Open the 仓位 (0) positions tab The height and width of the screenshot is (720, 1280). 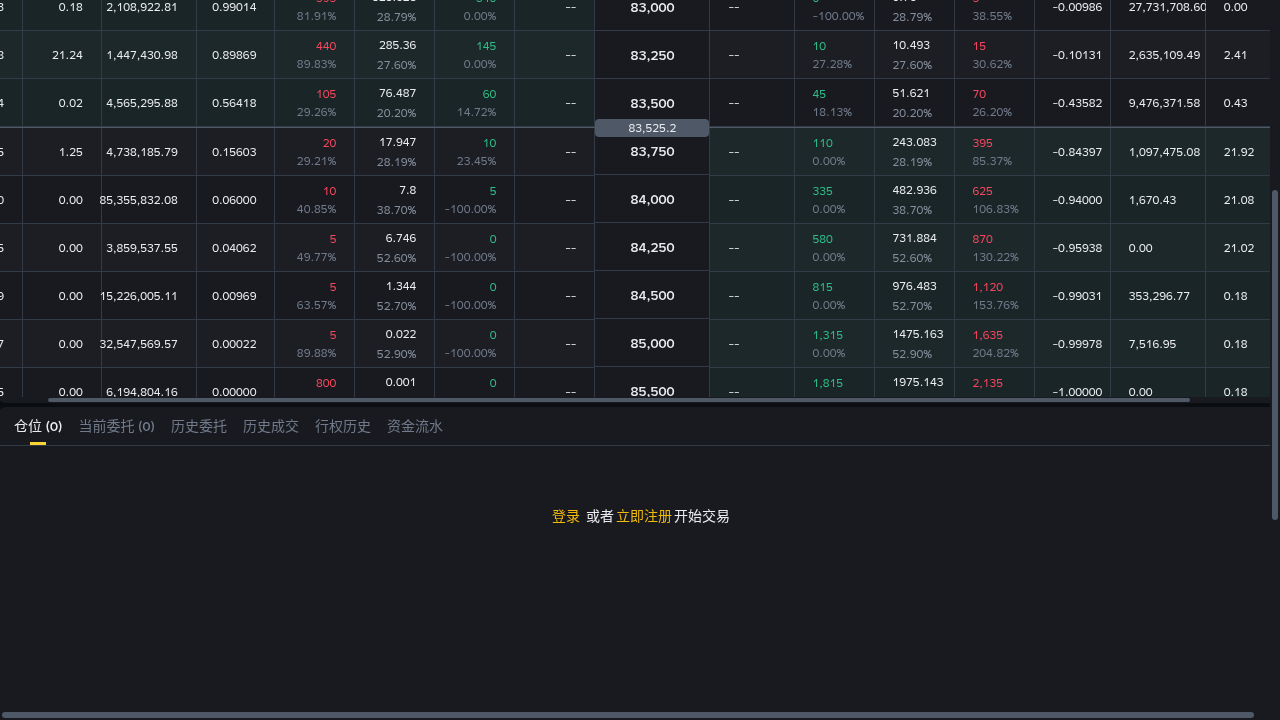pyautogui.click(x=38, y=426)
